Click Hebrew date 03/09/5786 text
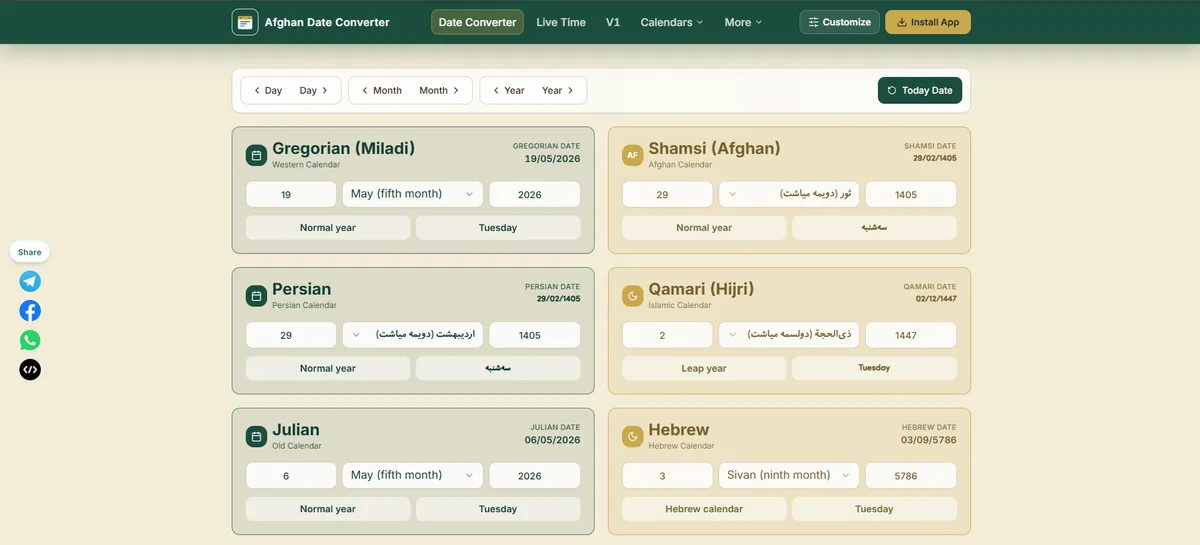This screenshot has width=1200, height=545. [x=929, y=439]
